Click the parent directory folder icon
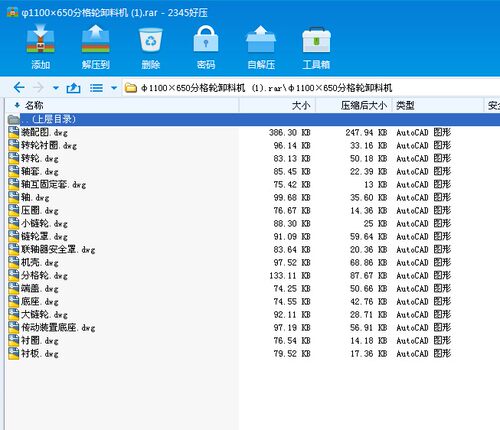 pos(13,119)
